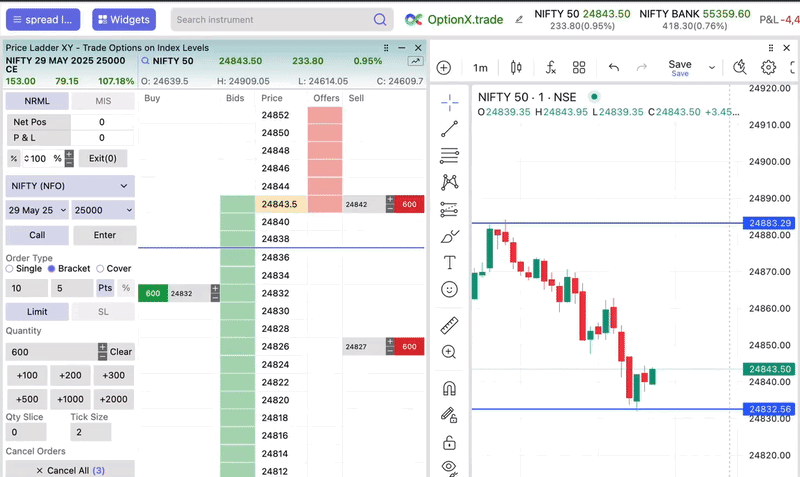800x477 pixels.
Task: Add +500 to the quantity
Action: [x=27, y=399]
